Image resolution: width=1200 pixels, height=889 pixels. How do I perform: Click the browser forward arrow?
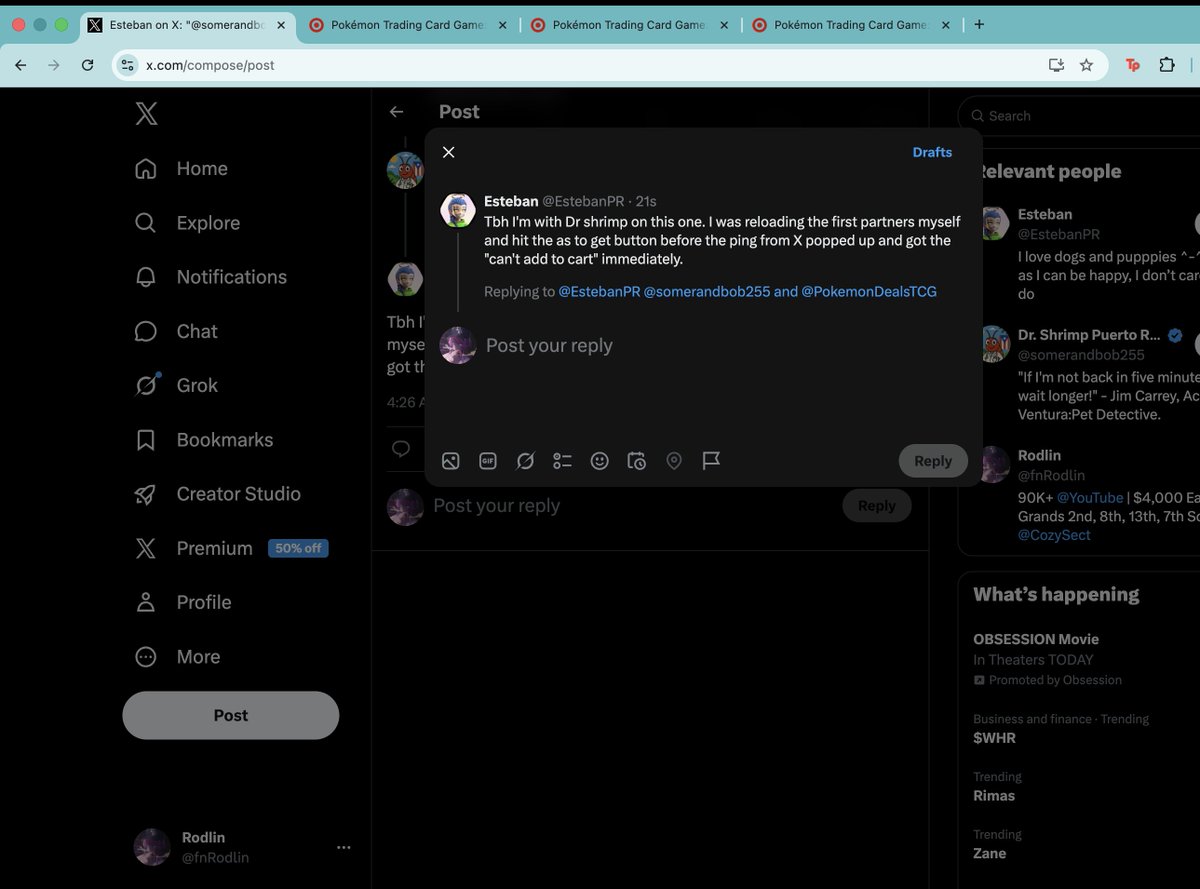[54, 65]
